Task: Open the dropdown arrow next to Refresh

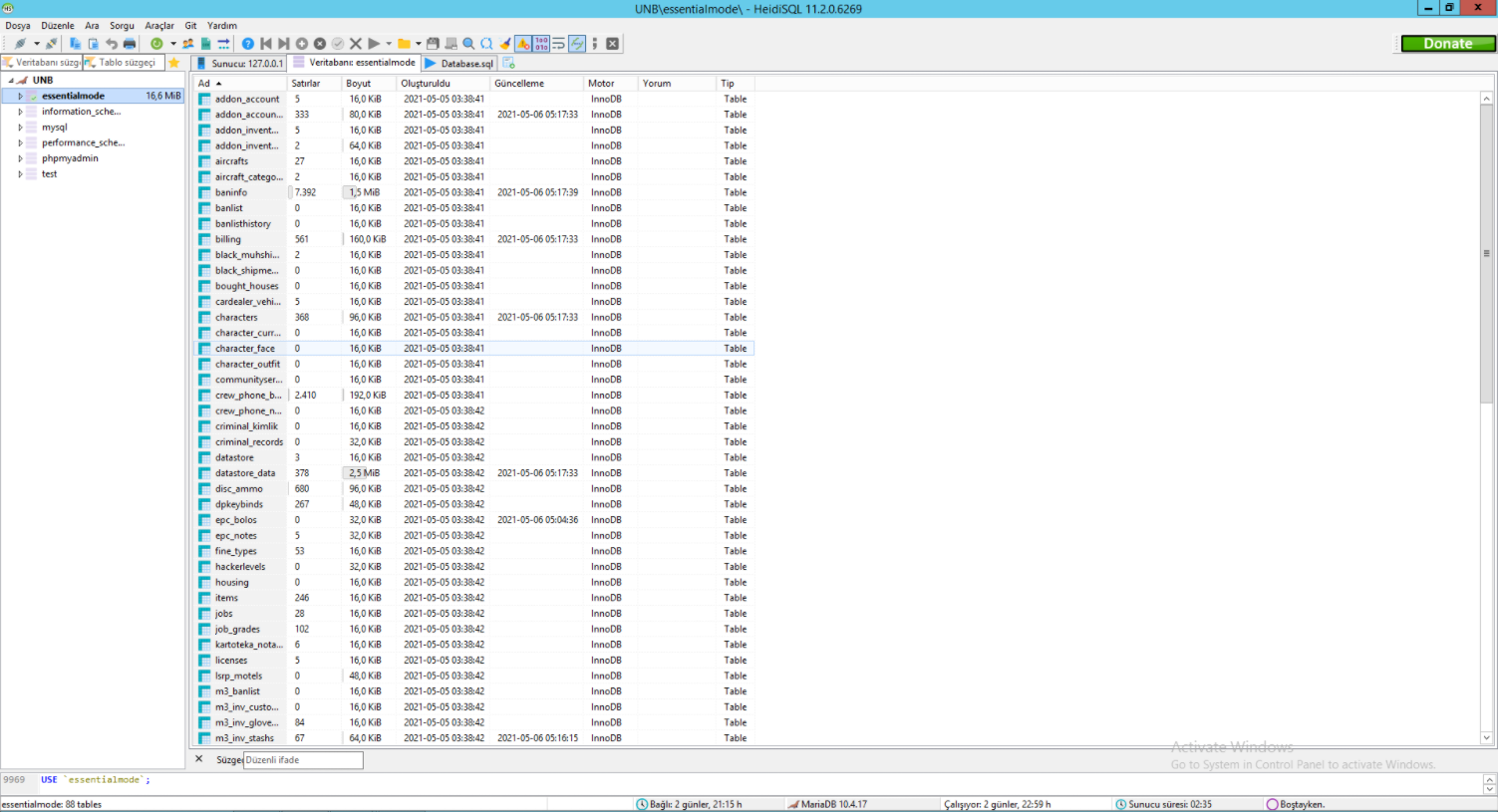Action: coord(172,44)
